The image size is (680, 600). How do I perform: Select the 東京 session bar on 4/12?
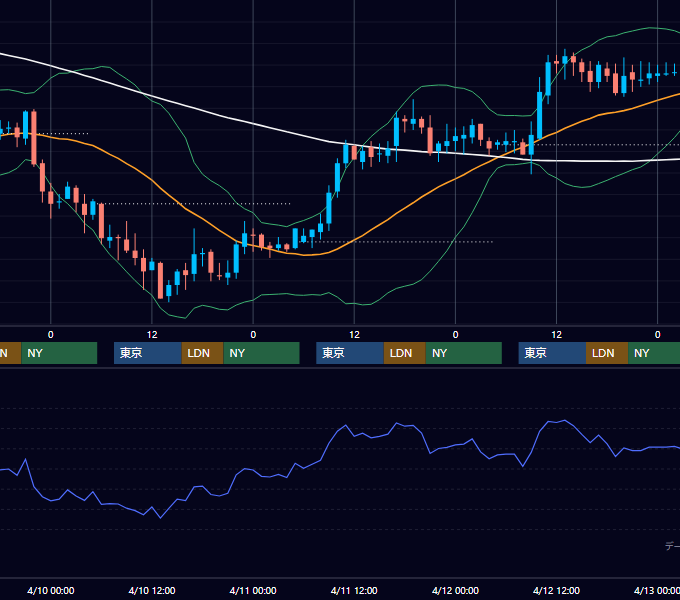point(552,353)
